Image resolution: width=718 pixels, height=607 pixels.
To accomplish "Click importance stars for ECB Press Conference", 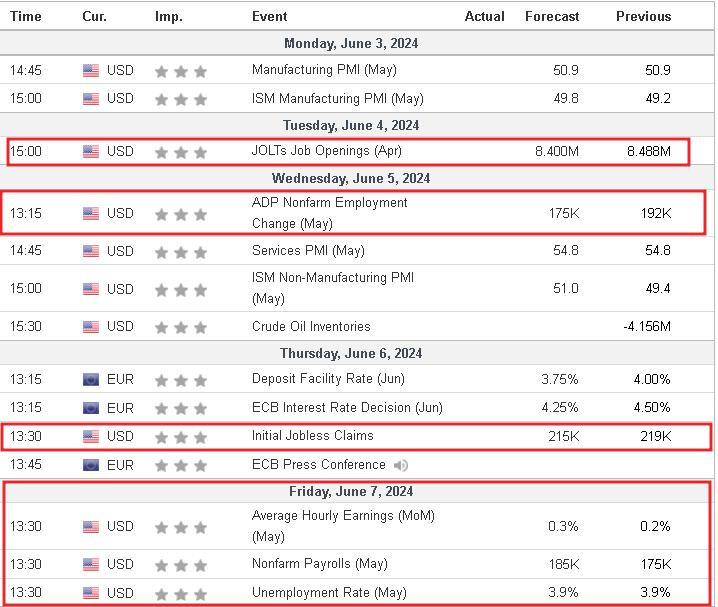I will pyautogui.click(x=181, y=466).
